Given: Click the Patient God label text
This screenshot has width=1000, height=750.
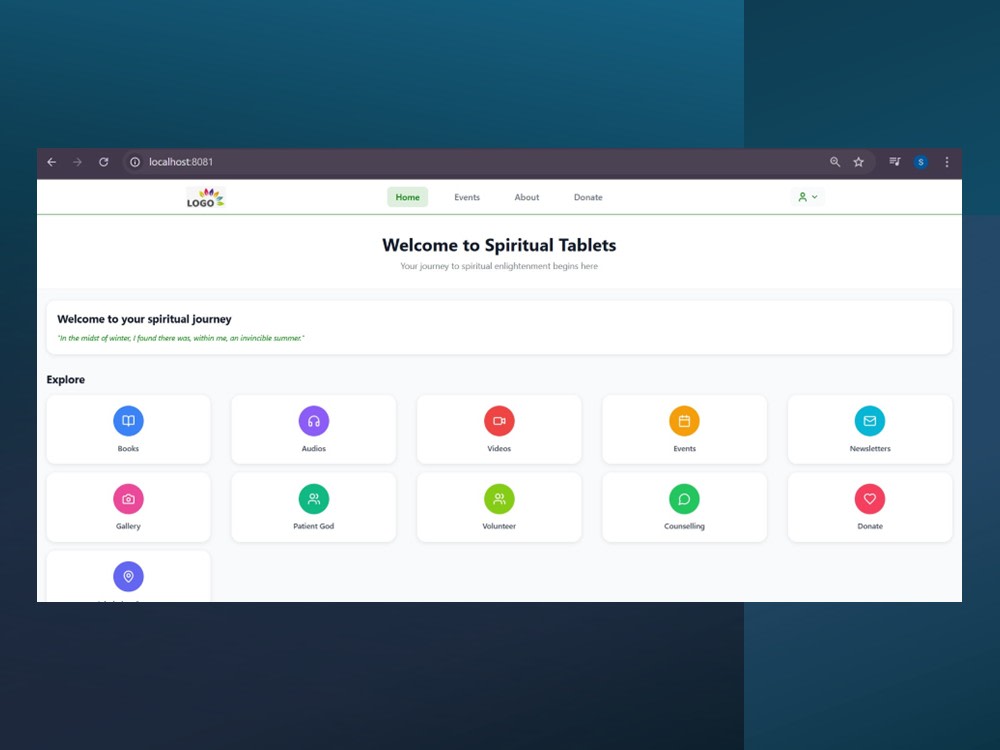Looking at the screenshot, I should coord(314,526).
